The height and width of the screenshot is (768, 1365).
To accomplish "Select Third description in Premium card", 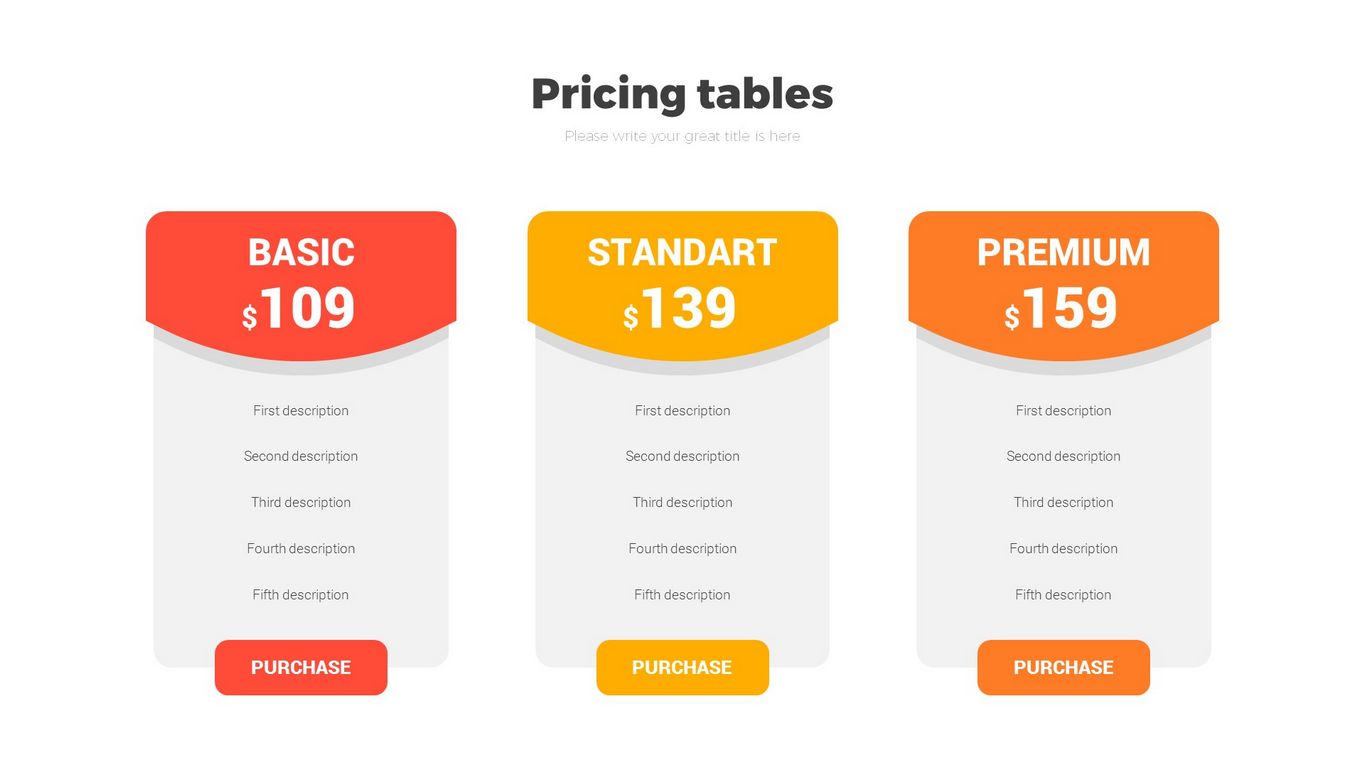I will (1063, 502).
